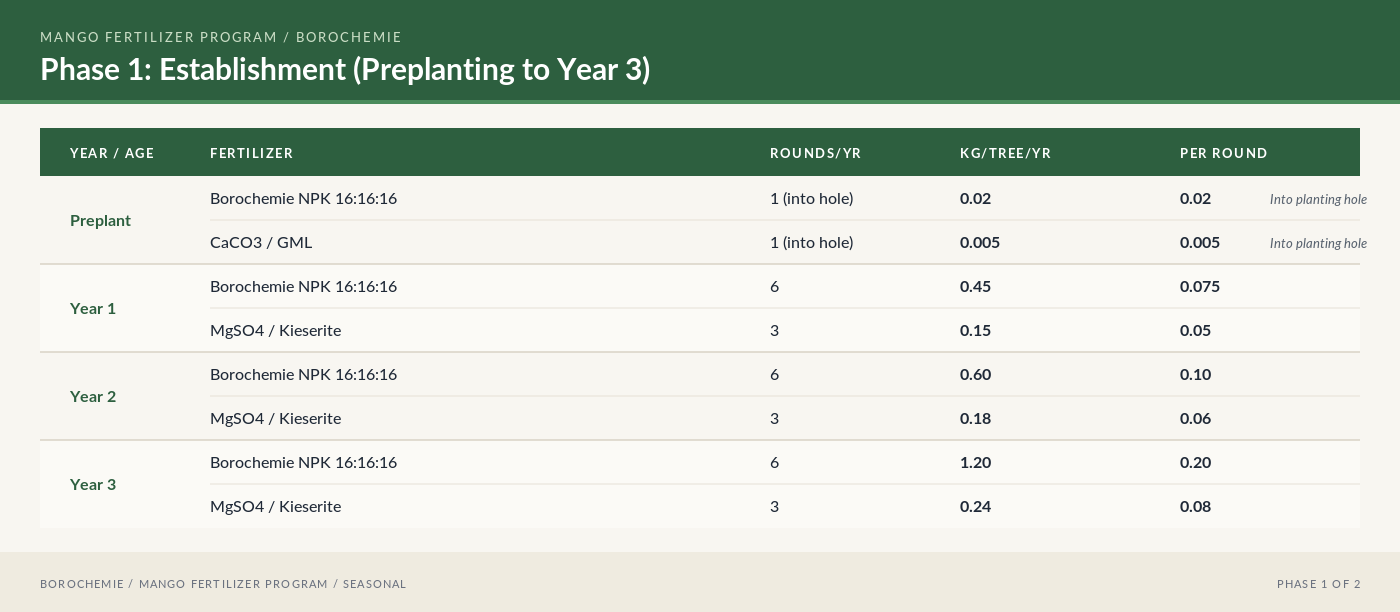Click the Phase 1 Establishment title
1400x612 pixels.
[x=345, y=69]
